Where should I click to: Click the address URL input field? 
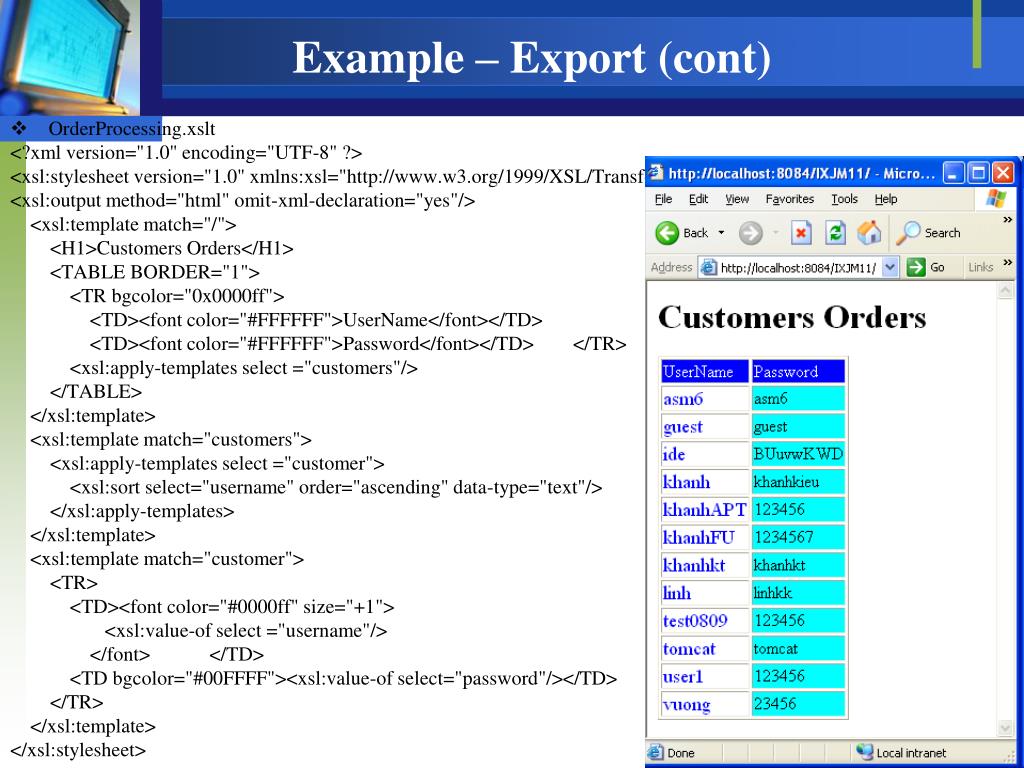click(798, 267)
